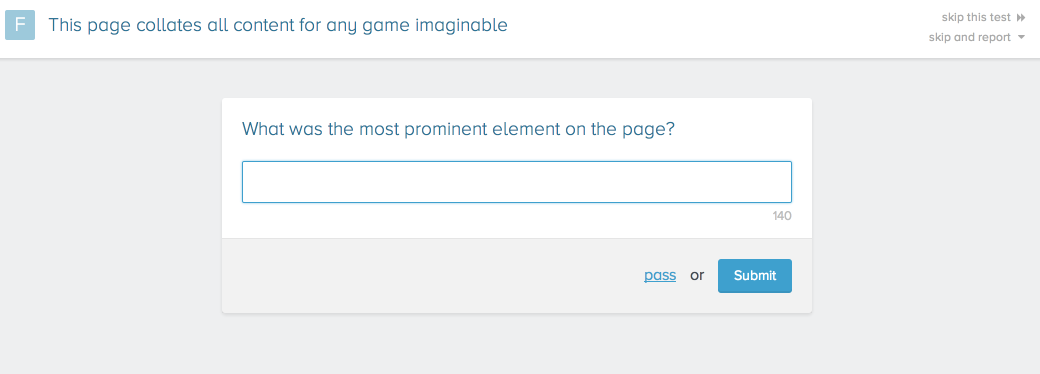Click the page title about game content
The image size is (1040, 374).
tap(278, 25)
